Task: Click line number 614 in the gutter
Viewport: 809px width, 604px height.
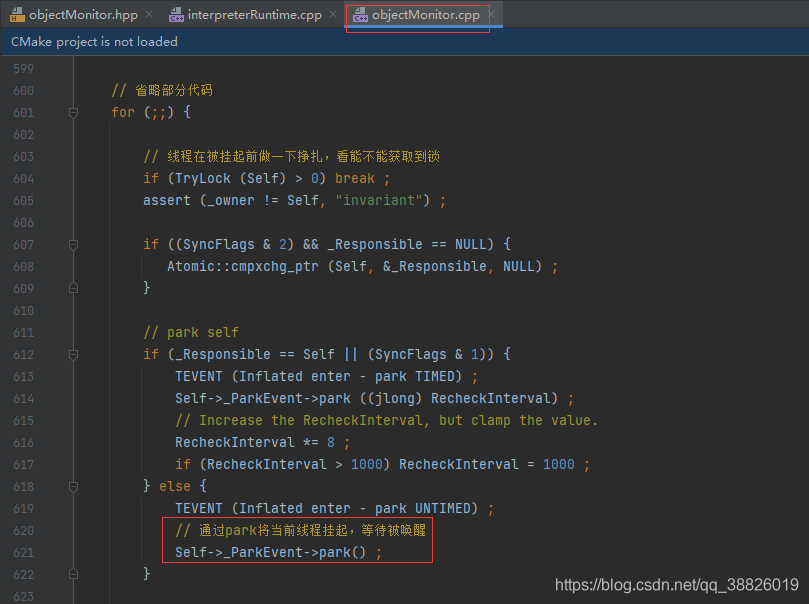Action: [x=24, y=399]
